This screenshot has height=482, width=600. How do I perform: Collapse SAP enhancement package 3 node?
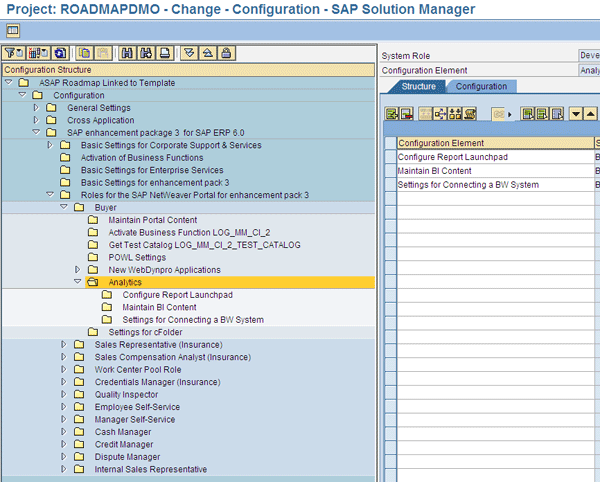click(36, 132)
